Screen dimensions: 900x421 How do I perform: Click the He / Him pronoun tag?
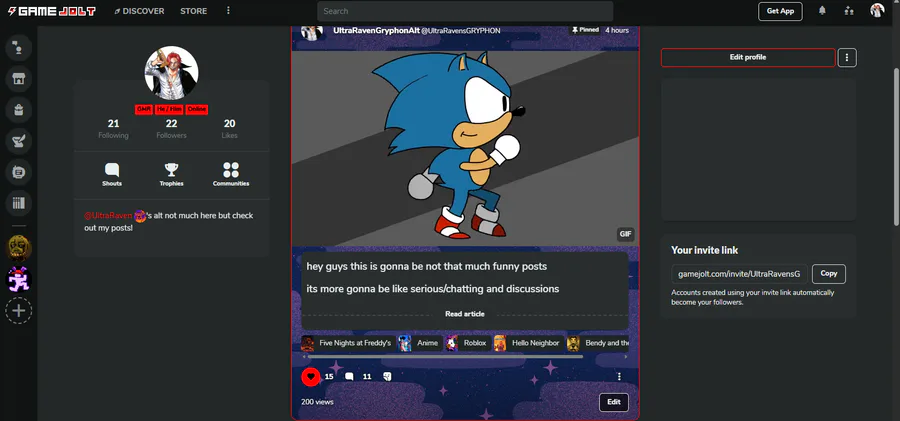pyautogui.click(x=169, y=109)
